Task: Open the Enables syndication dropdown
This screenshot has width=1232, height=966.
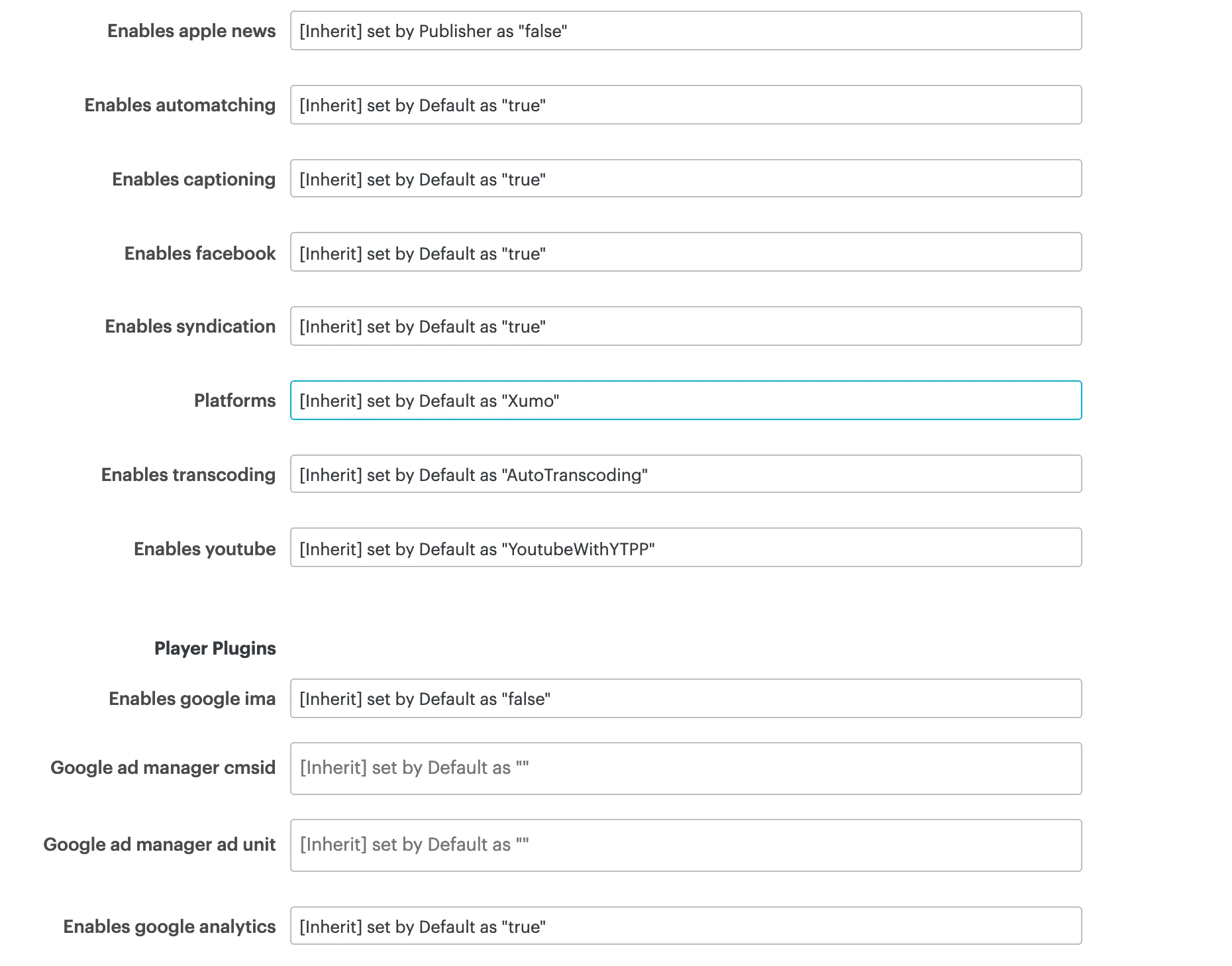Action: [x=686, y=326]
